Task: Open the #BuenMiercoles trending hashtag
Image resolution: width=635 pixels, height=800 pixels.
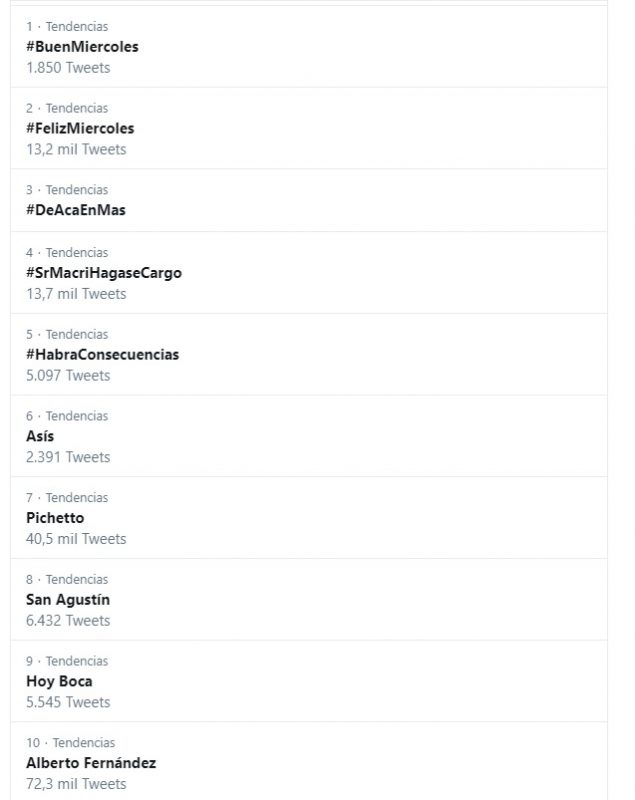Action: pos(82,47)
